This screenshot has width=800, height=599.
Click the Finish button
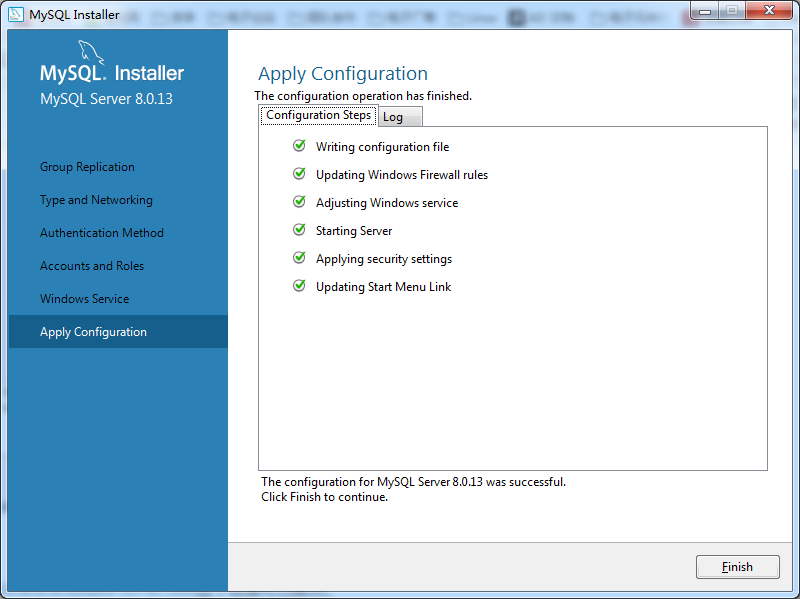point(737,567)
